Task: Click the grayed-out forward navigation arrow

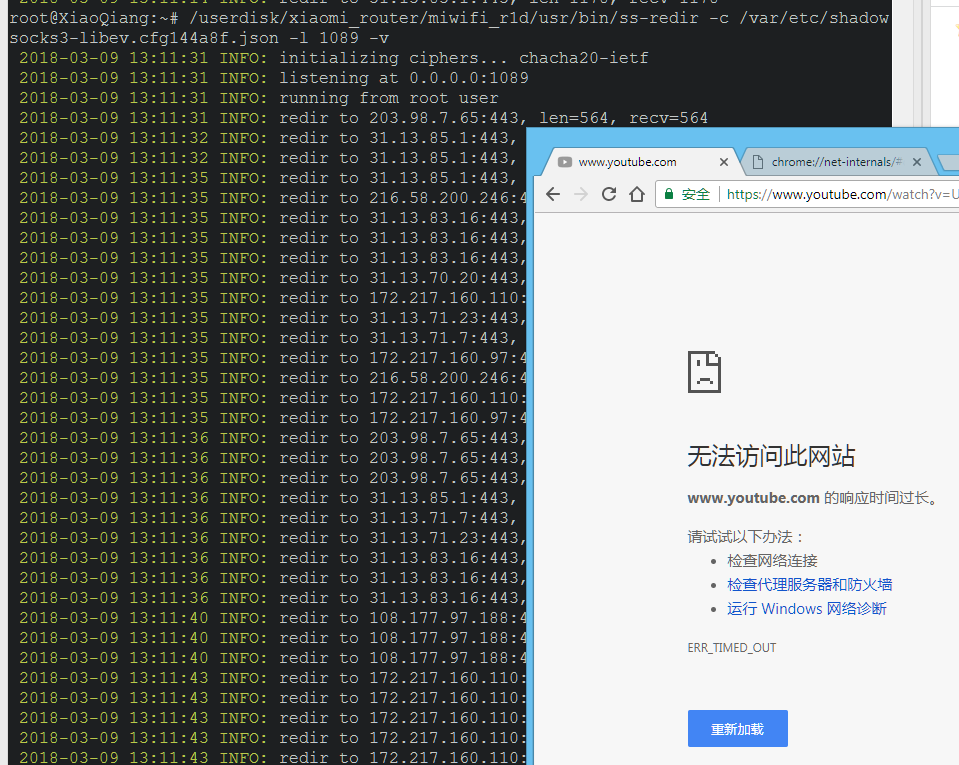Action: (580, 194)
